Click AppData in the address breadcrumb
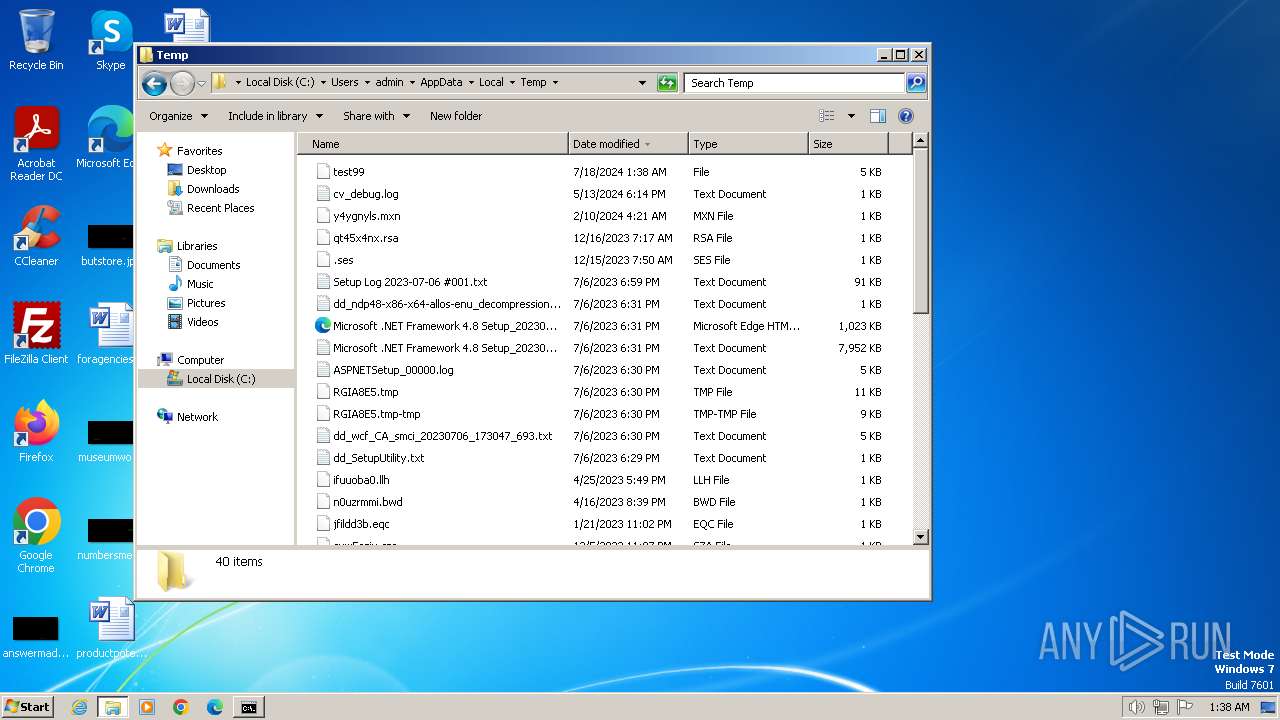 (441, 83)
